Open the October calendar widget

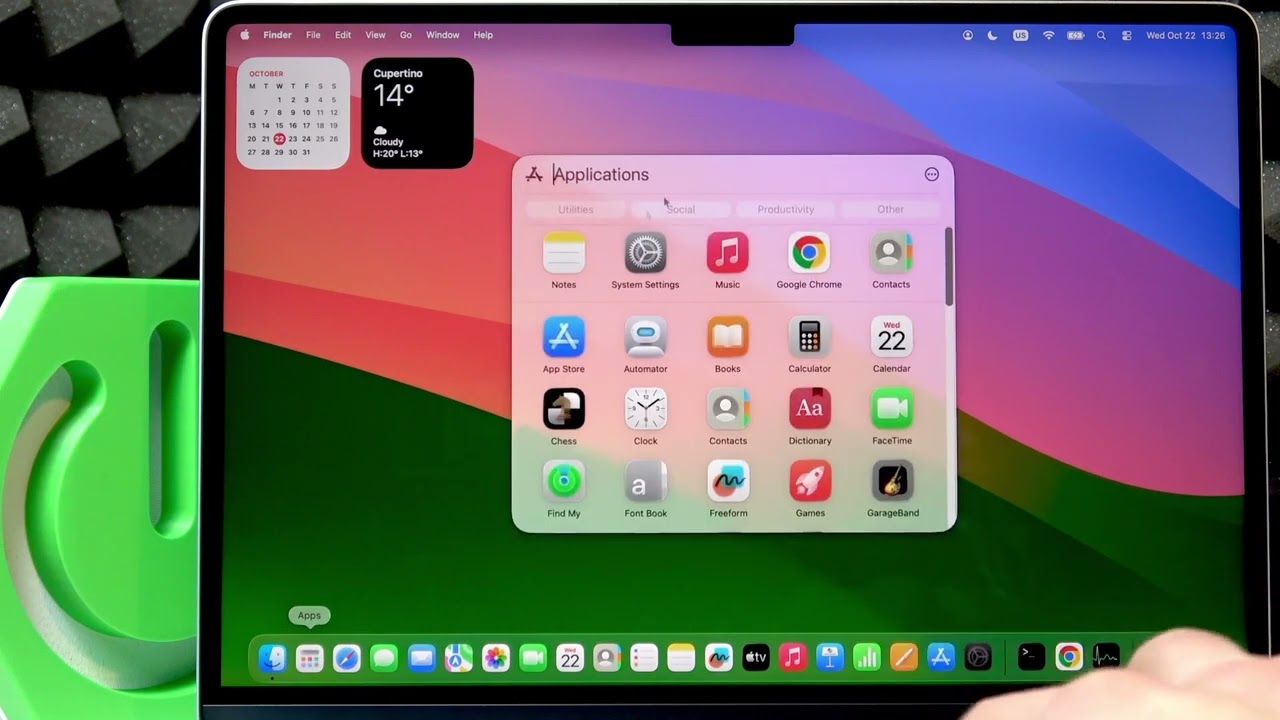pyautogui.click(x=293, y=113)
